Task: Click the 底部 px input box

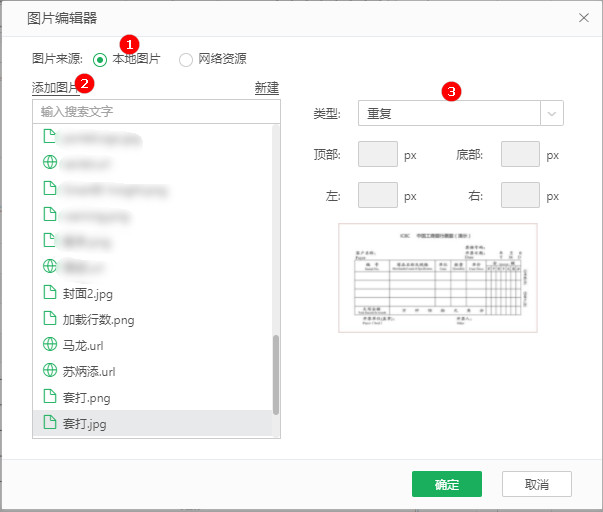Action: [x=520, y=154]
